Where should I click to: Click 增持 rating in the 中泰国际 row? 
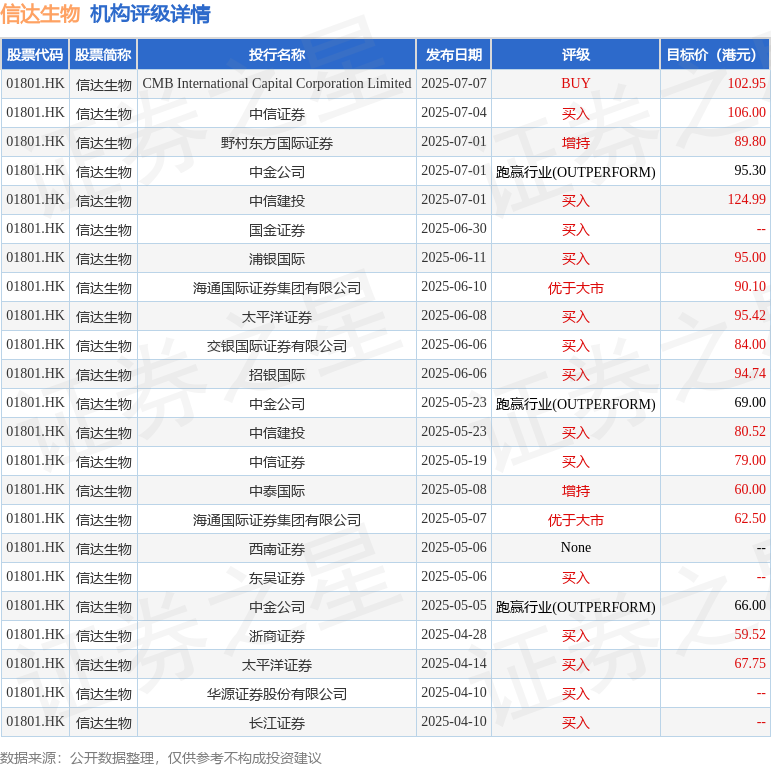(x=576, y=491)
